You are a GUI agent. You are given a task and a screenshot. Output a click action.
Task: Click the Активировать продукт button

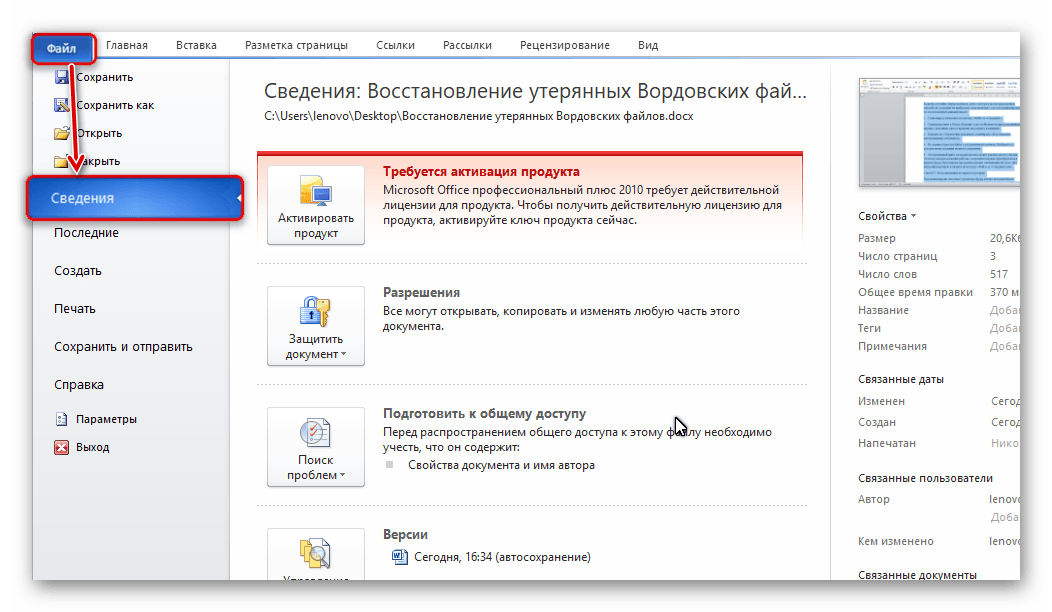316,205
